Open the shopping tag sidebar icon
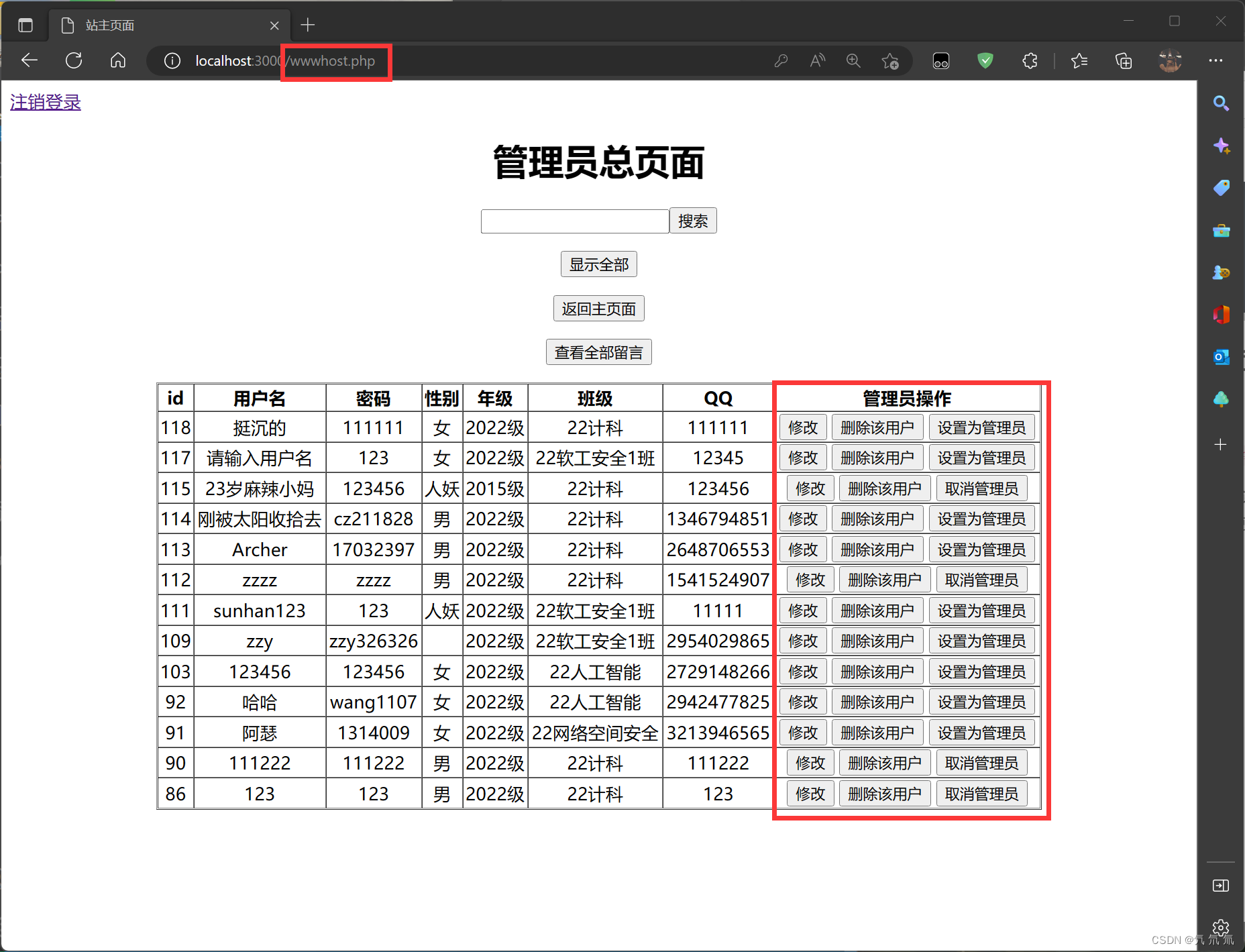Image resolution: width=1245 pixels, height=952 pixels. point(1221,188)
